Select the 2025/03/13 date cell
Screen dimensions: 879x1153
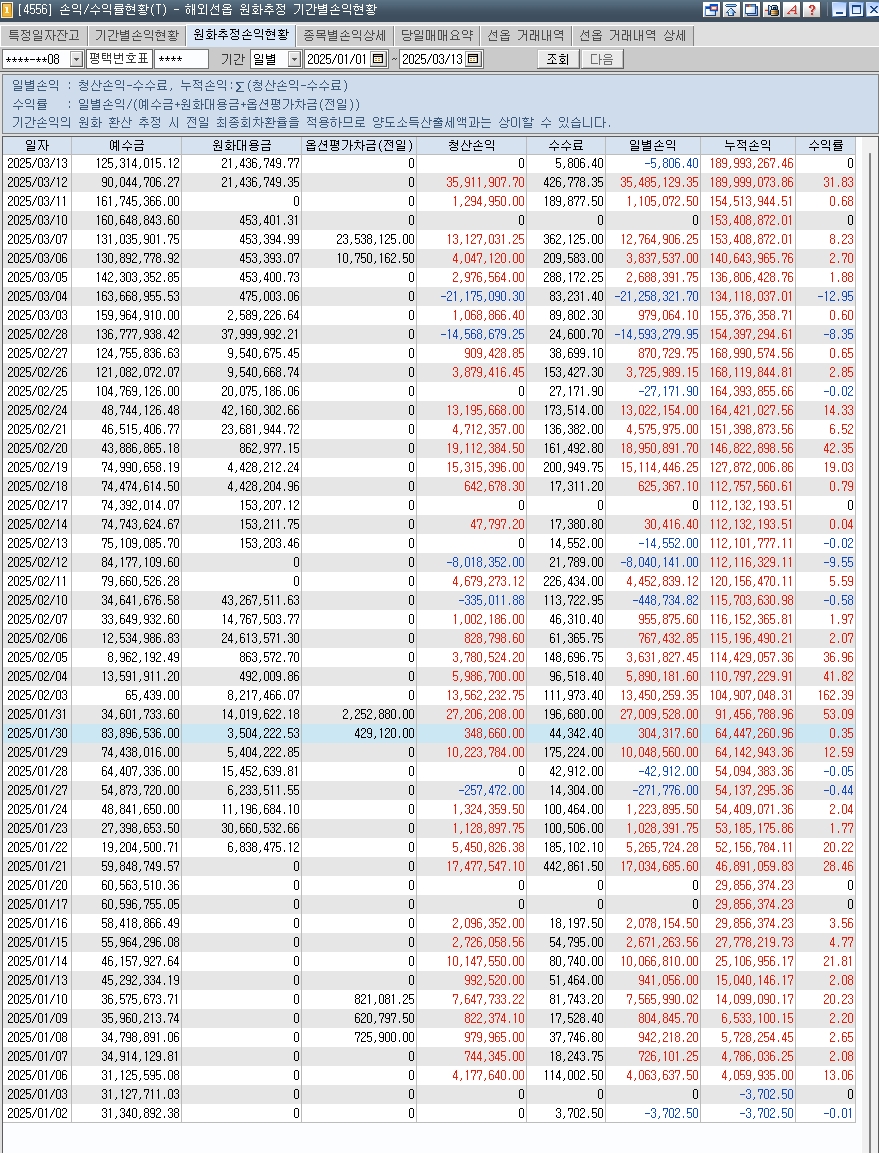[x=37, y=163]
